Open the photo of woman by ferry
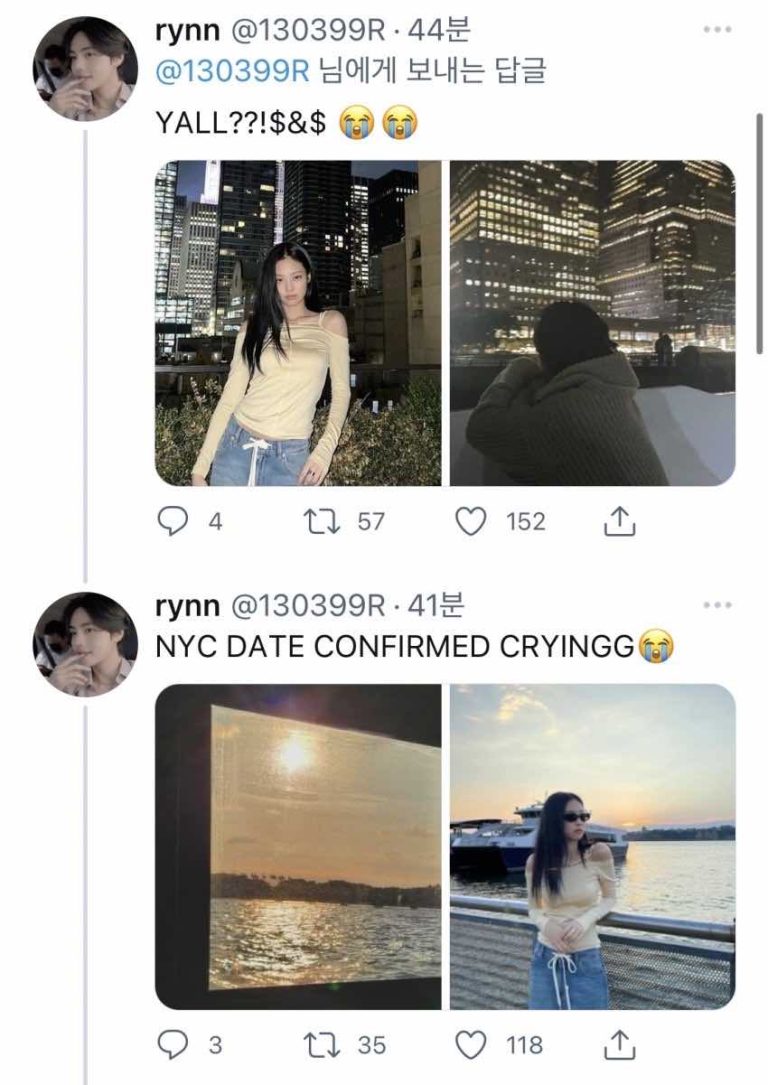Viewport: 768px width, 1085px height. 592,846
